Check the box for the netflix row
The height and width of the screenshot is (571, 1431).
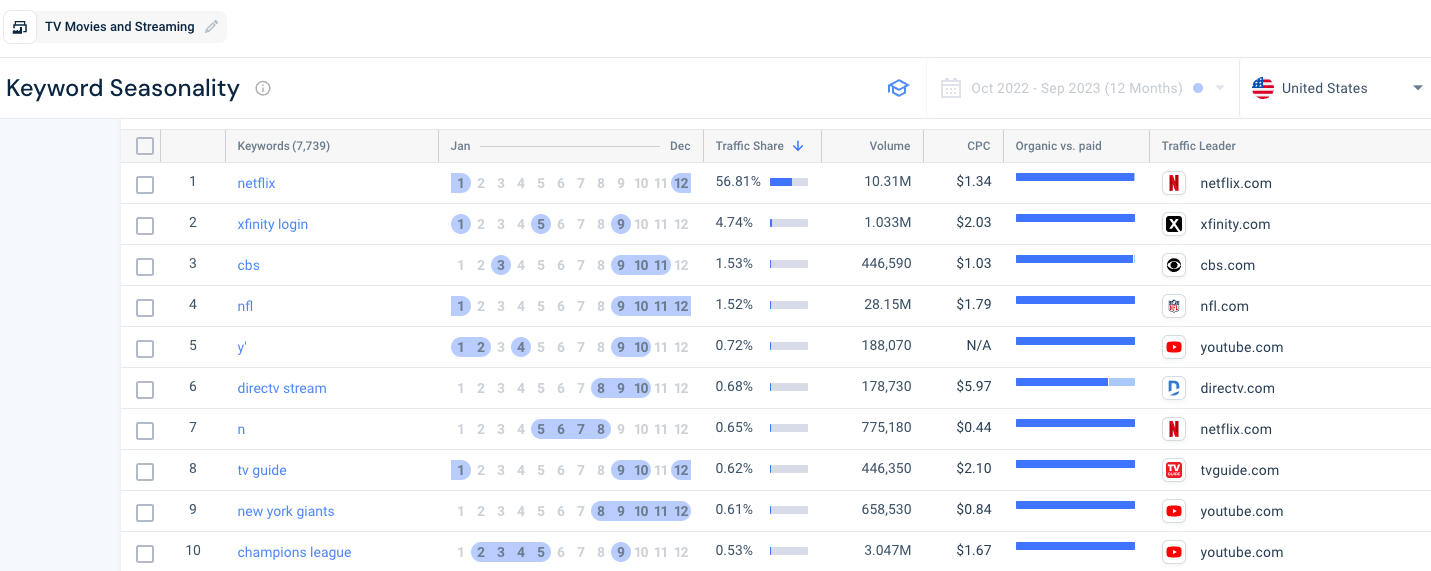click(145, 185)
